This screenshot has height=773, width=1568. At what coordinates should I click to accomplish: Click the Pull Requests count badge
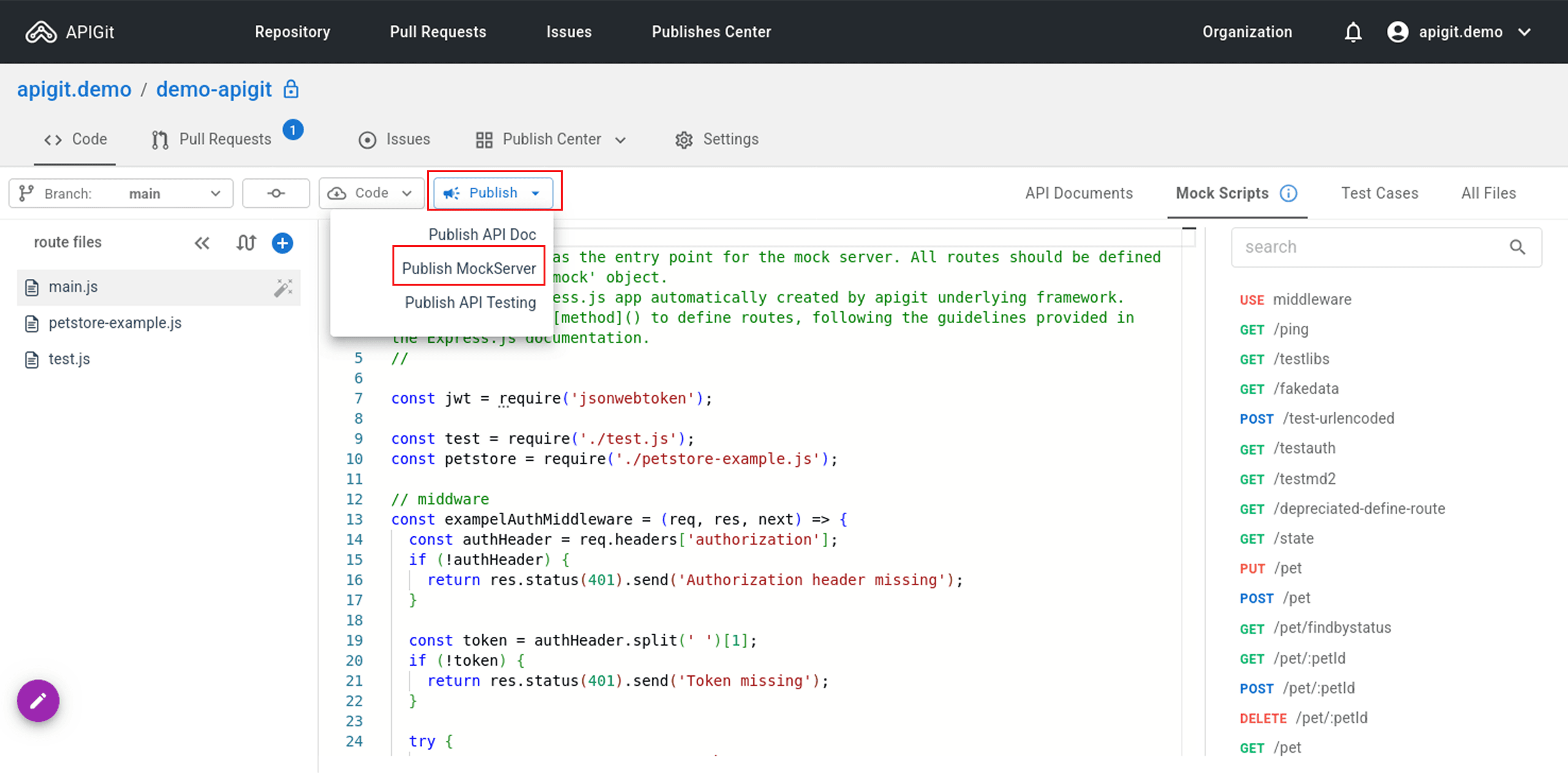tap(293, 129)
